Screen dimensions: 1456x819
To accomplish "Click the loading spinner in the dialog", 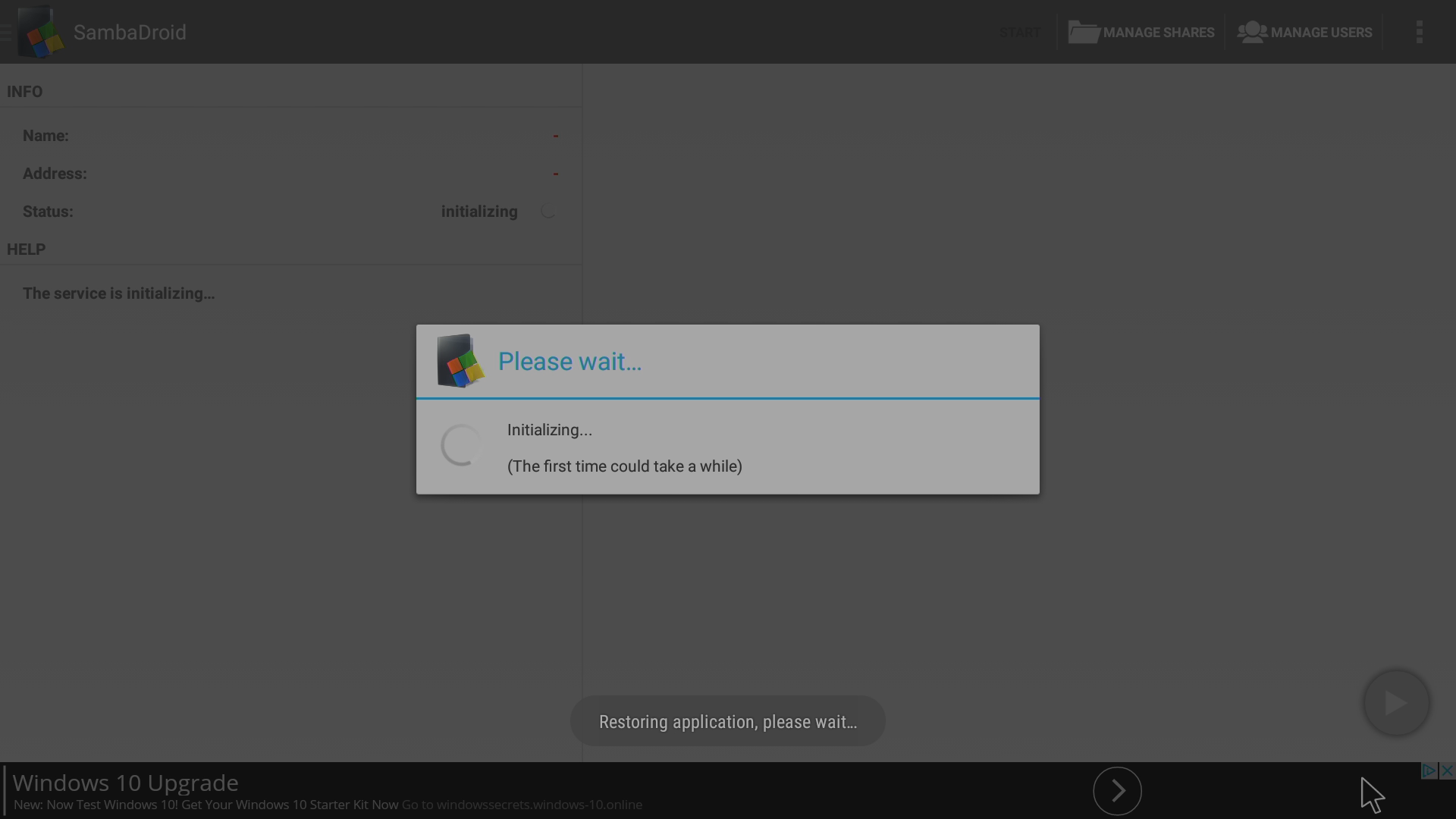I will tap(461, 445).
